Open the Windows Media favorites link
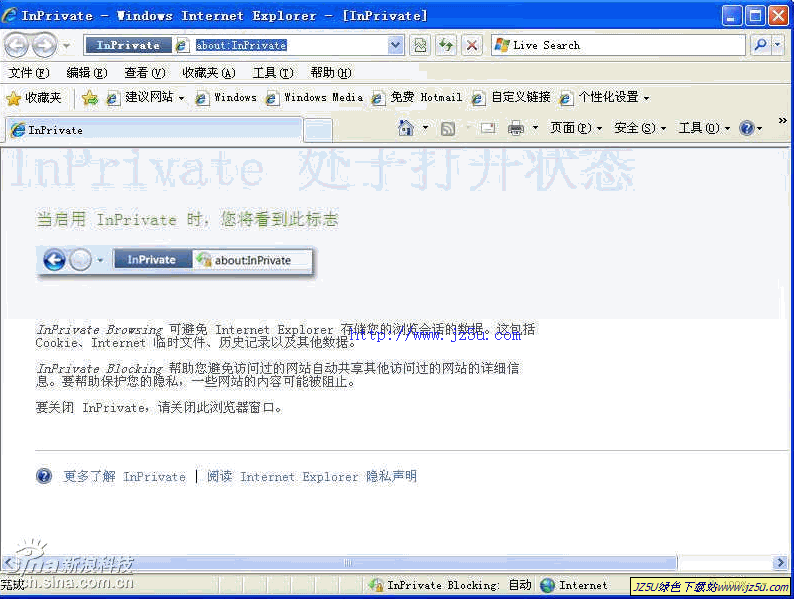The width and height of the screenshot is (794, 599). [x=314, y=97]
